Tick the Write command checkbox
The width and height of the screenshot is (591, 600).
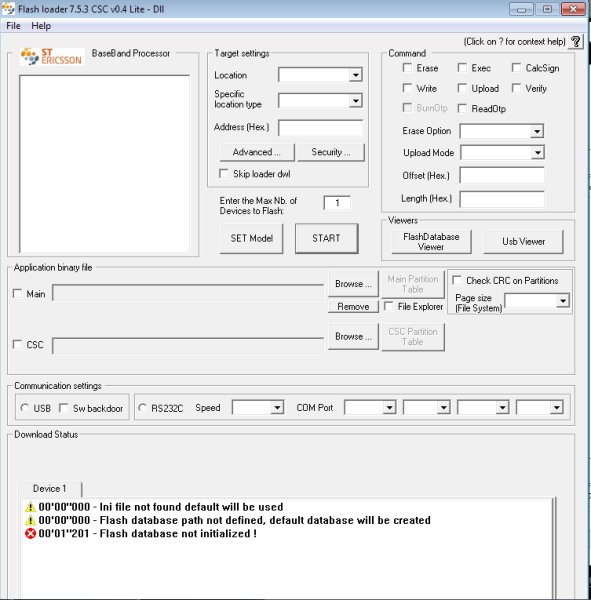pos(407,88)
